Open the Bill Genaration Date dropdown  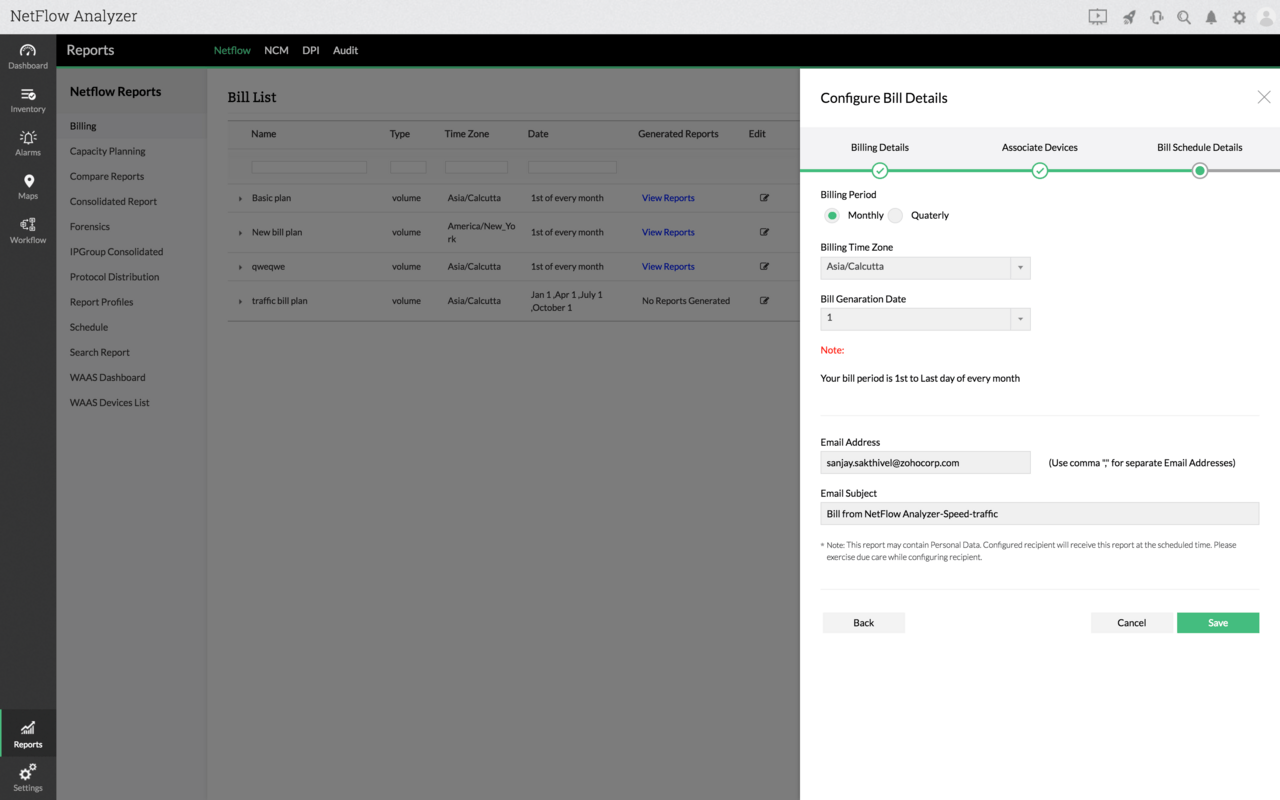click(925, 318)
